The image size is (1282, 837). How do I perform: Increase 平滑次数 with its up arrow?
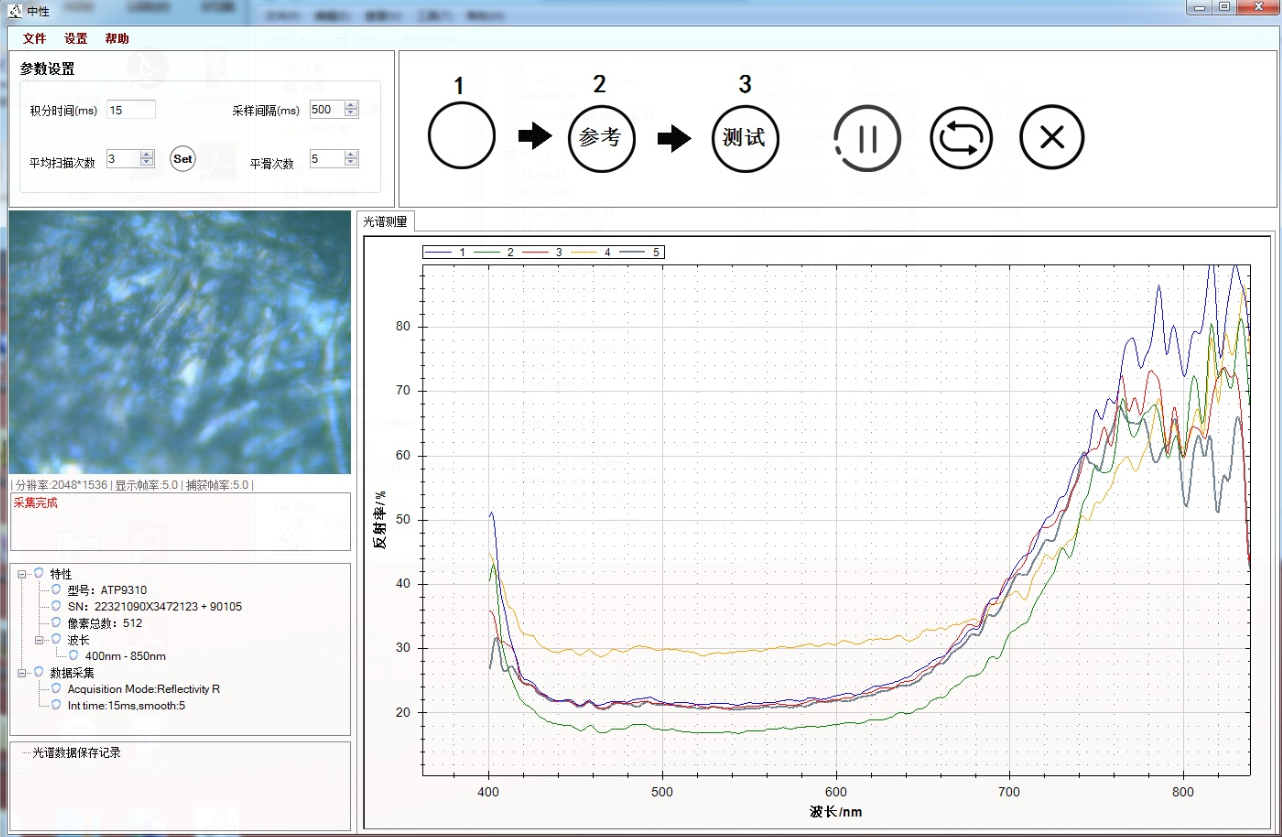coord(351,155)
